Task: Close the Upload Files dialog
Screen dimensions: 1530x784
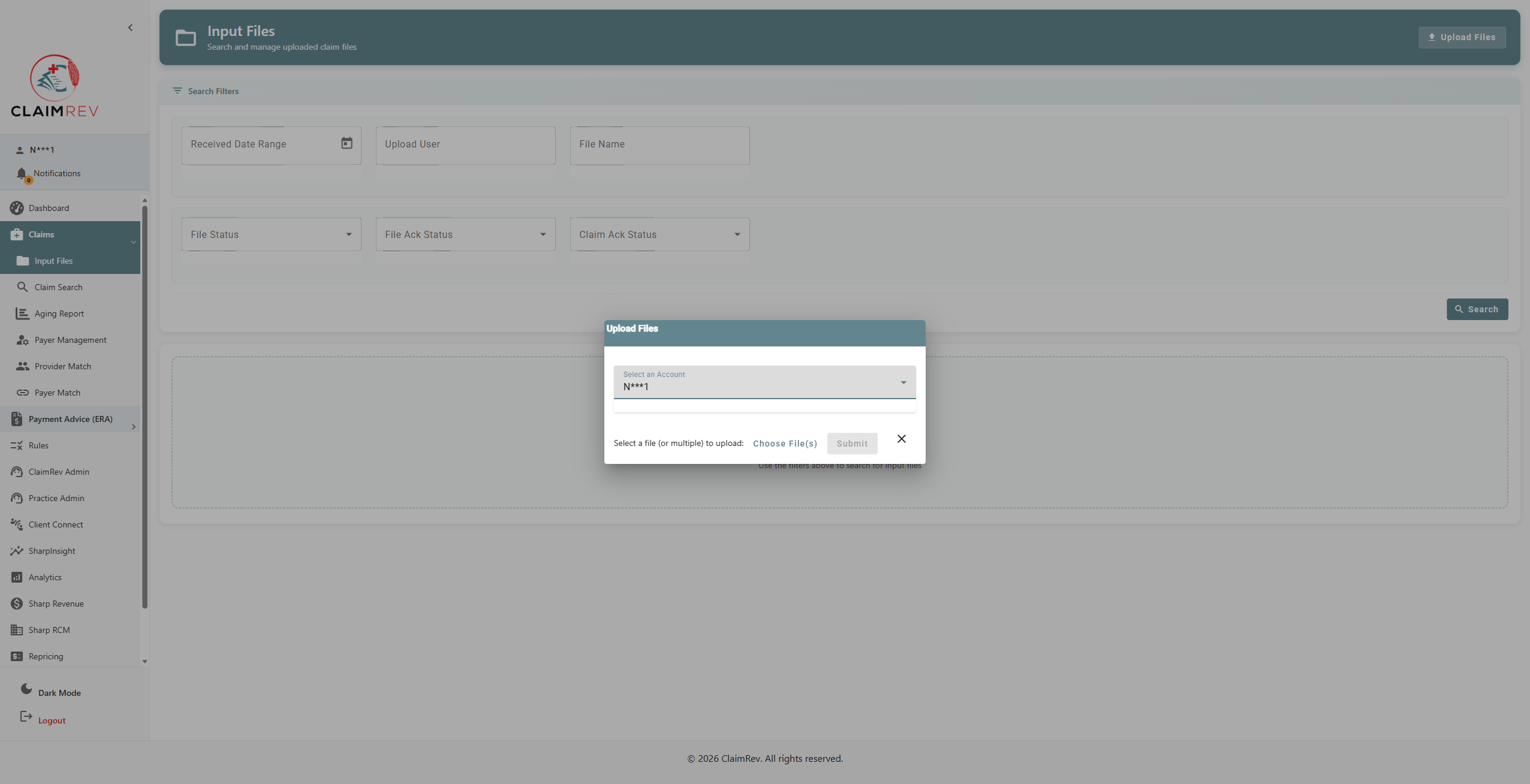Action: point(901,439)
